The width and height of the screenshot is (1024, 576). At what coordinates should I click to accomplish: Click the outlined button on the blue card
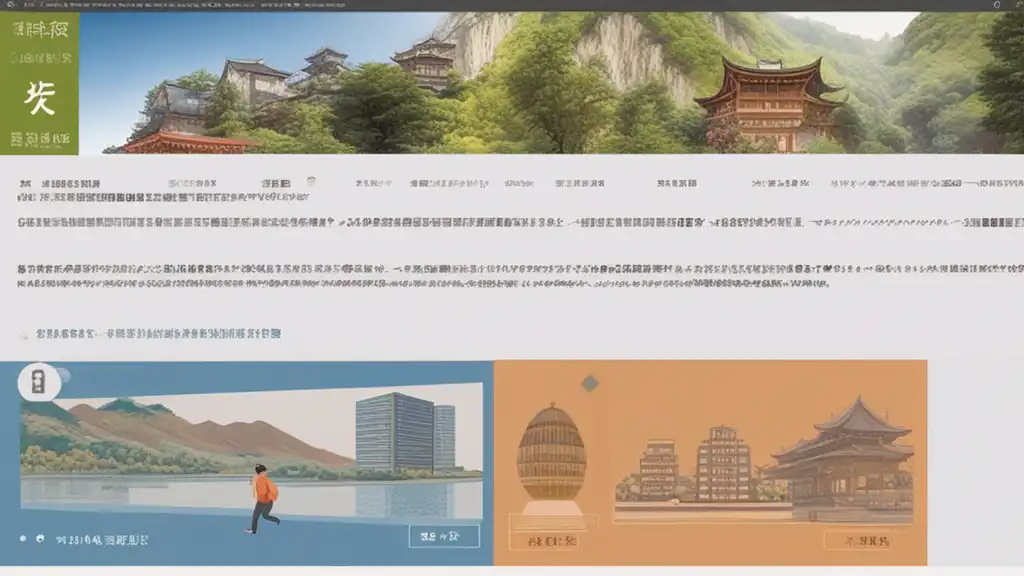coord(444,536)
